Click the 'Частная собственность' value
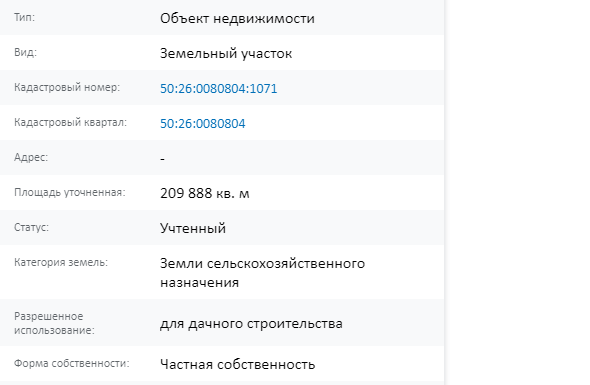The image size is (590, 385). pos(237,364)
